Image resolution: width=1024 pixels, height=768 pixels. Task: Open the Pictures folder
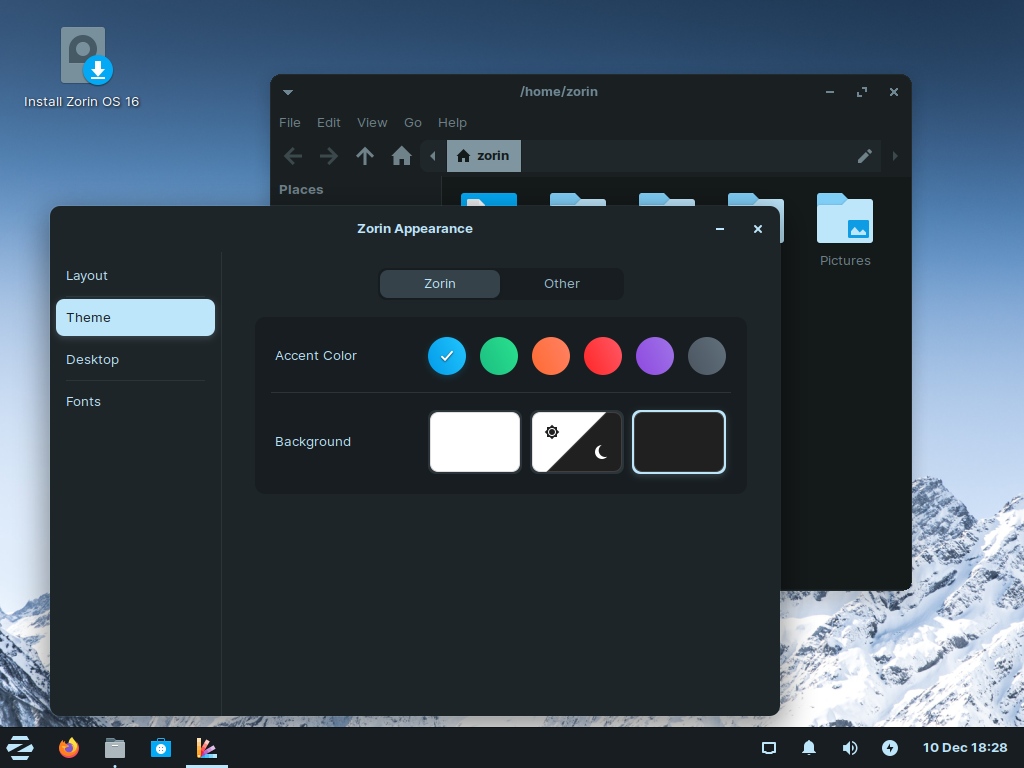tap(845, 230)
